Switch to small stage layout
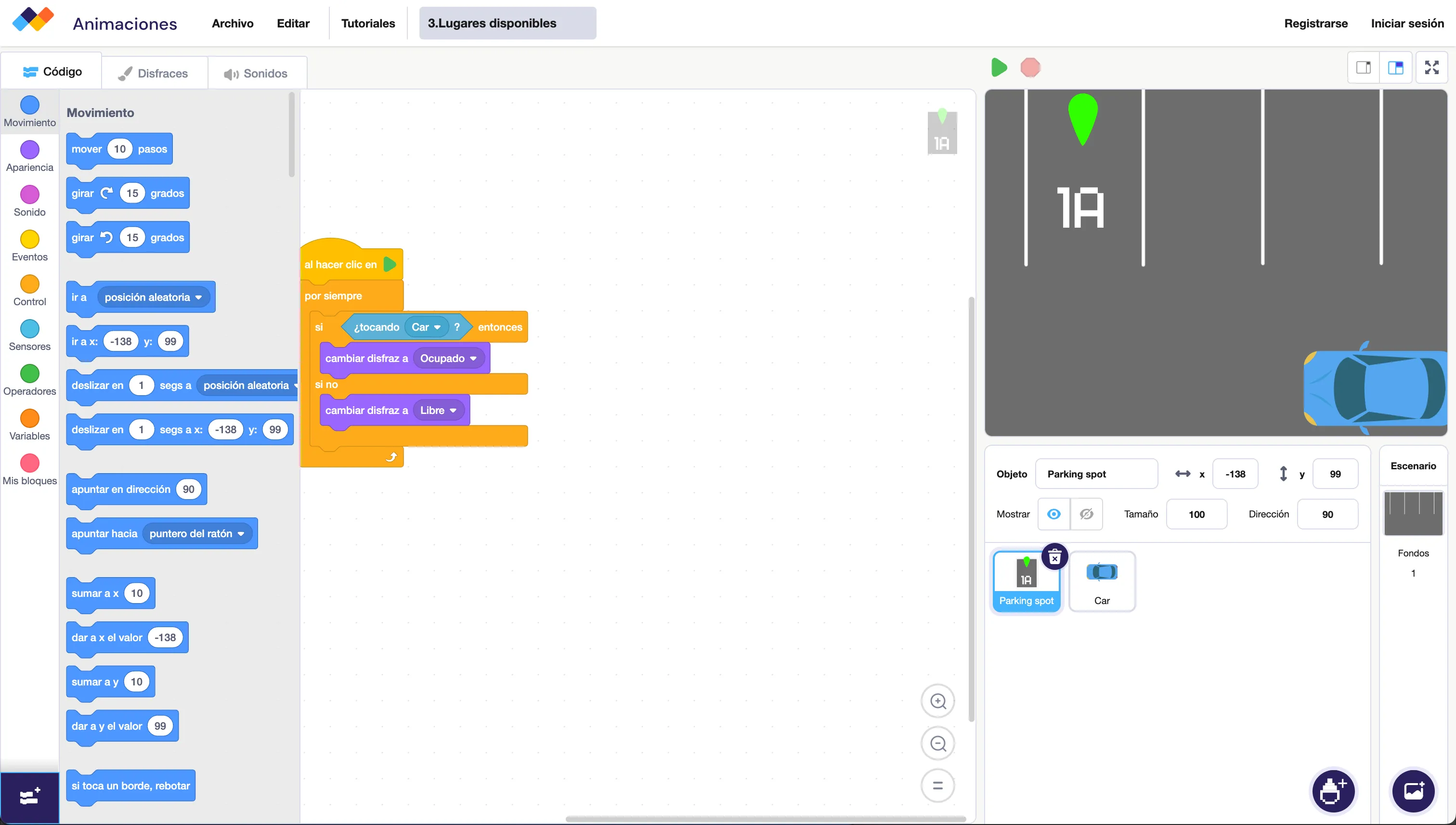The width and height of the screenshot is (1456, 825). tap(1363, 67)
